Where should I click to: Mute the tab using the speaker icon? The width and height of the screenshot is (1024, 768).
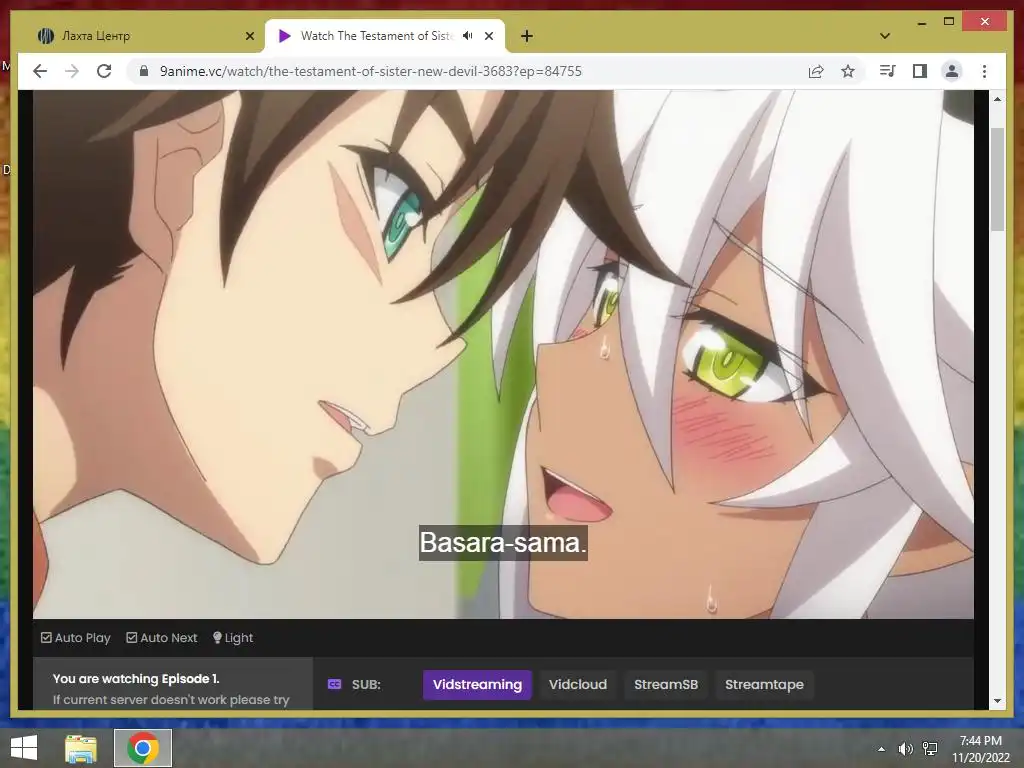pos(468,36)
